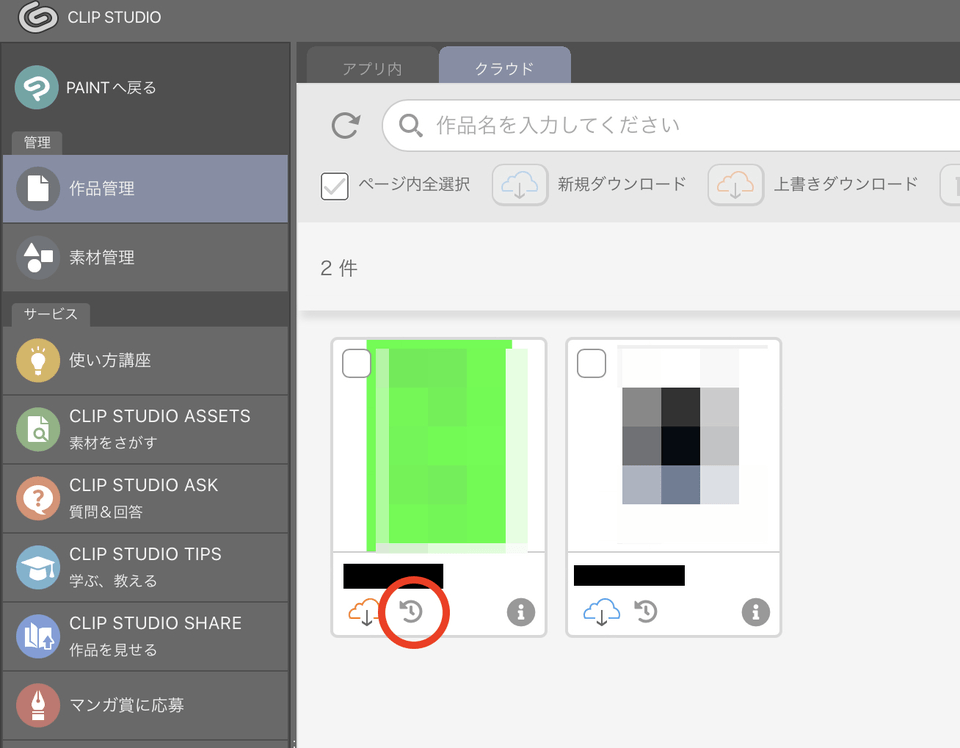
Task: Click the magnifier search icon
Action: point(411,125)
